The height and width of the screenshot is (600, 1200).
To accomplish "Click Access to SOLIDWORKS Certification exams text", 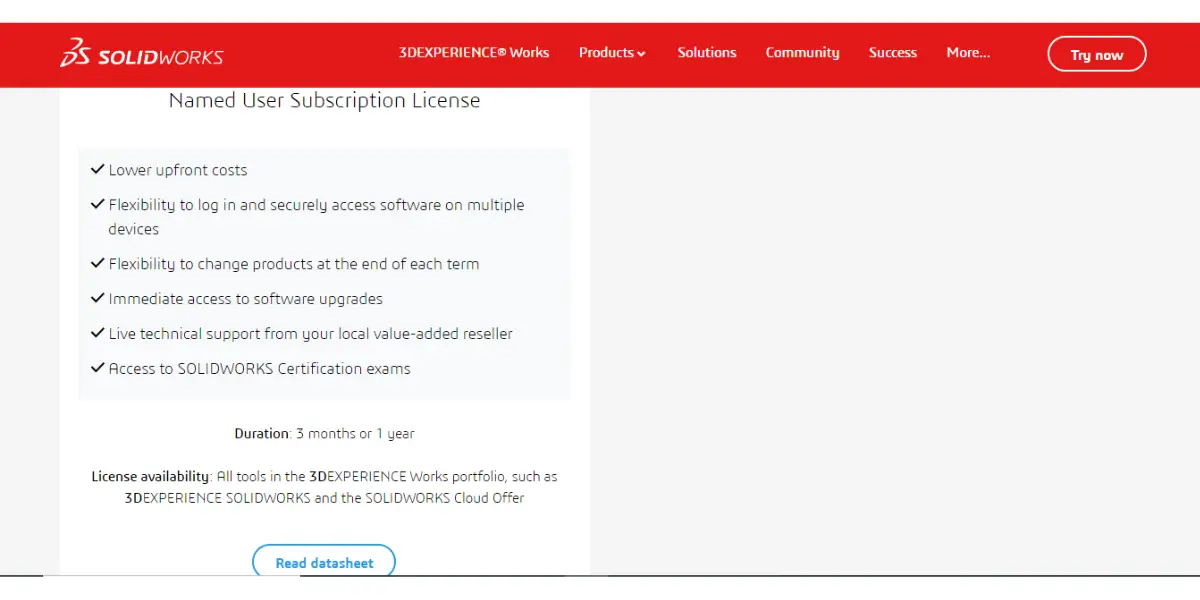I will [x=260, y=369].
